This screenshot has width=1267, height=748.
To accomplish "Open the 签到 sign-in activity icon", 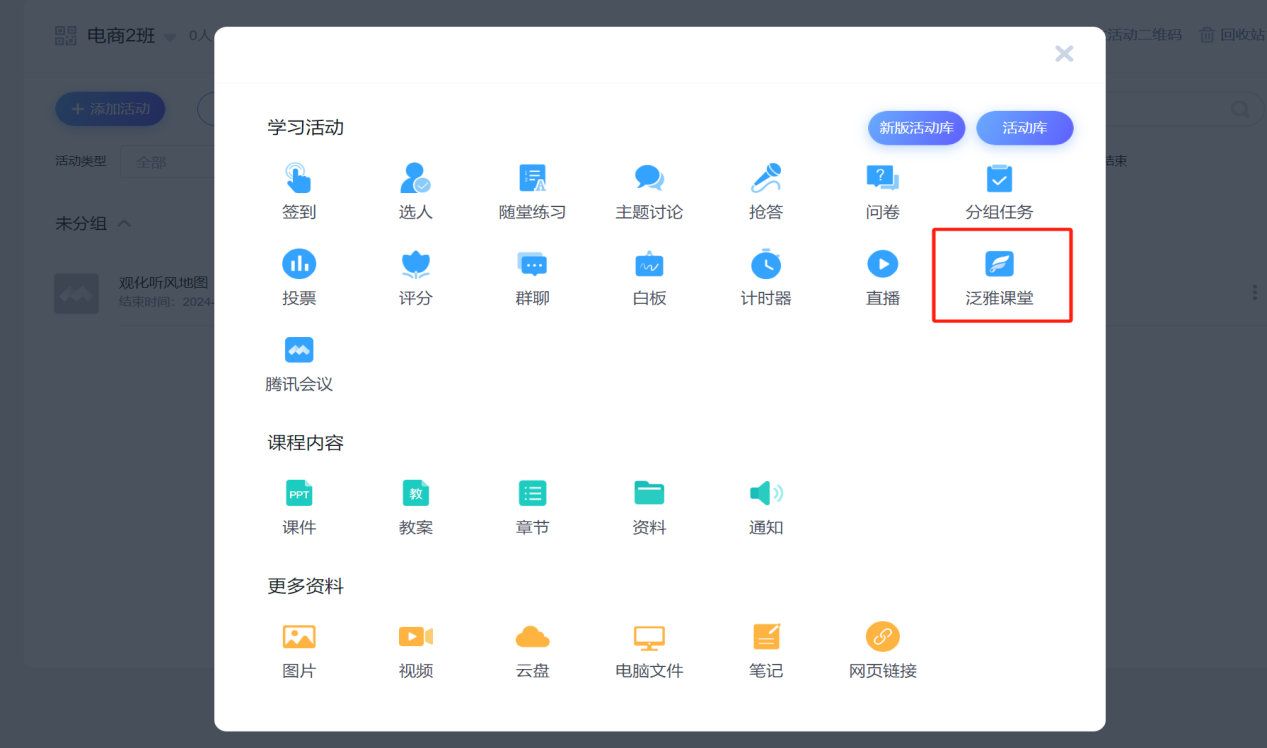I will click(x=298, y=179).
